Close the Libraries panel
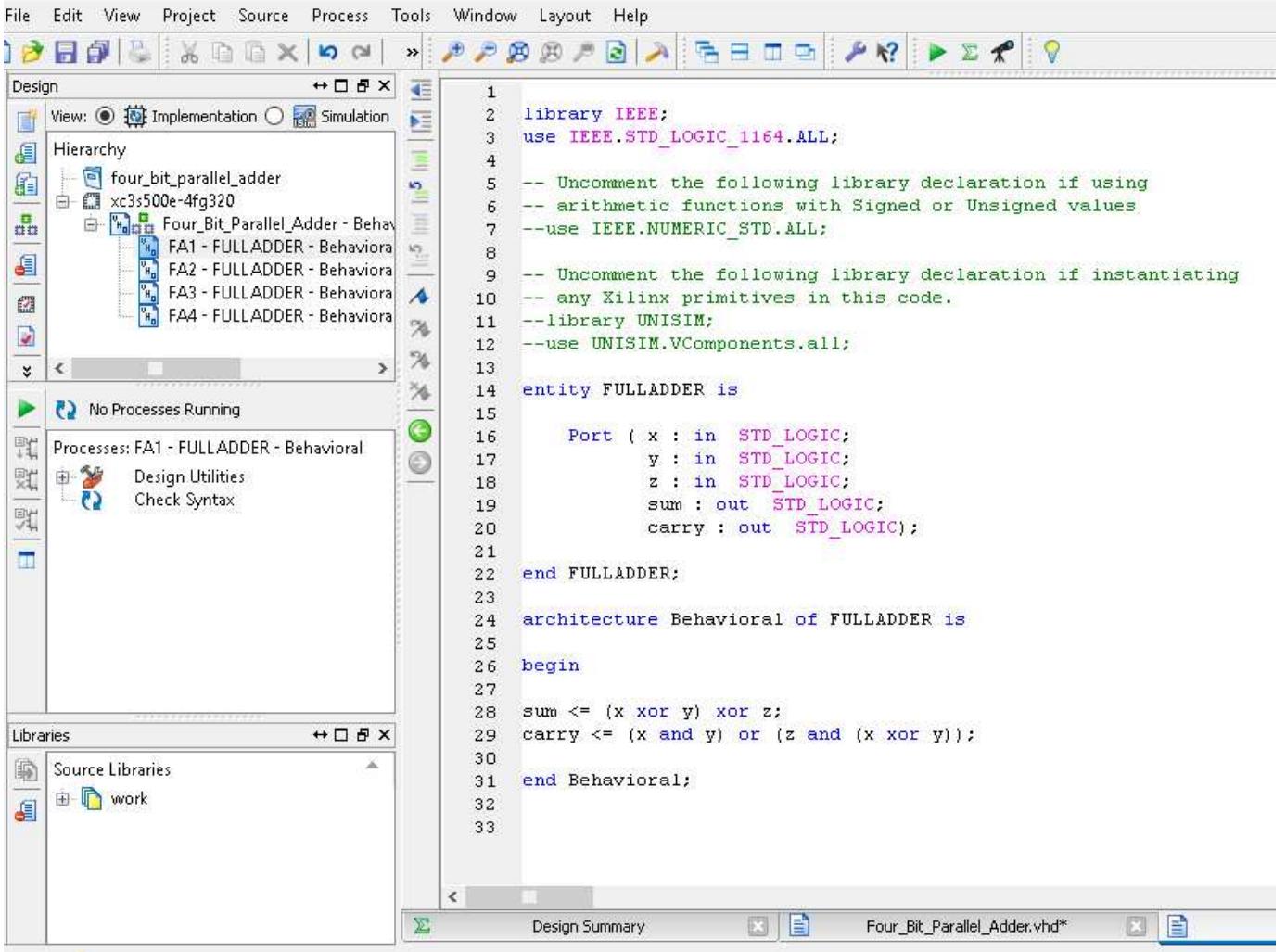 pyautogui.click(x=384, y=734)
